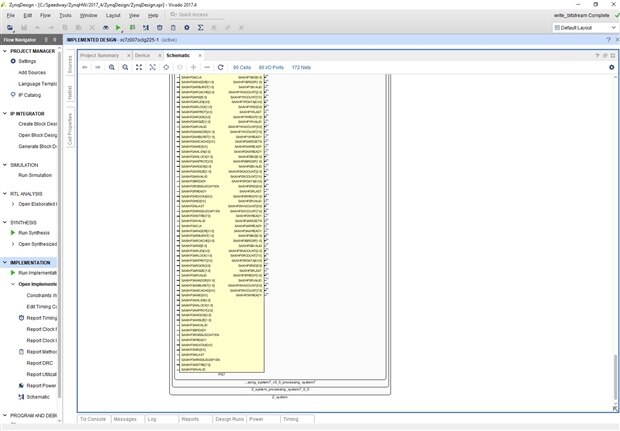Click the zoom fit icon in schematic toolbar

pyautogui.click(x=139, y=67)
